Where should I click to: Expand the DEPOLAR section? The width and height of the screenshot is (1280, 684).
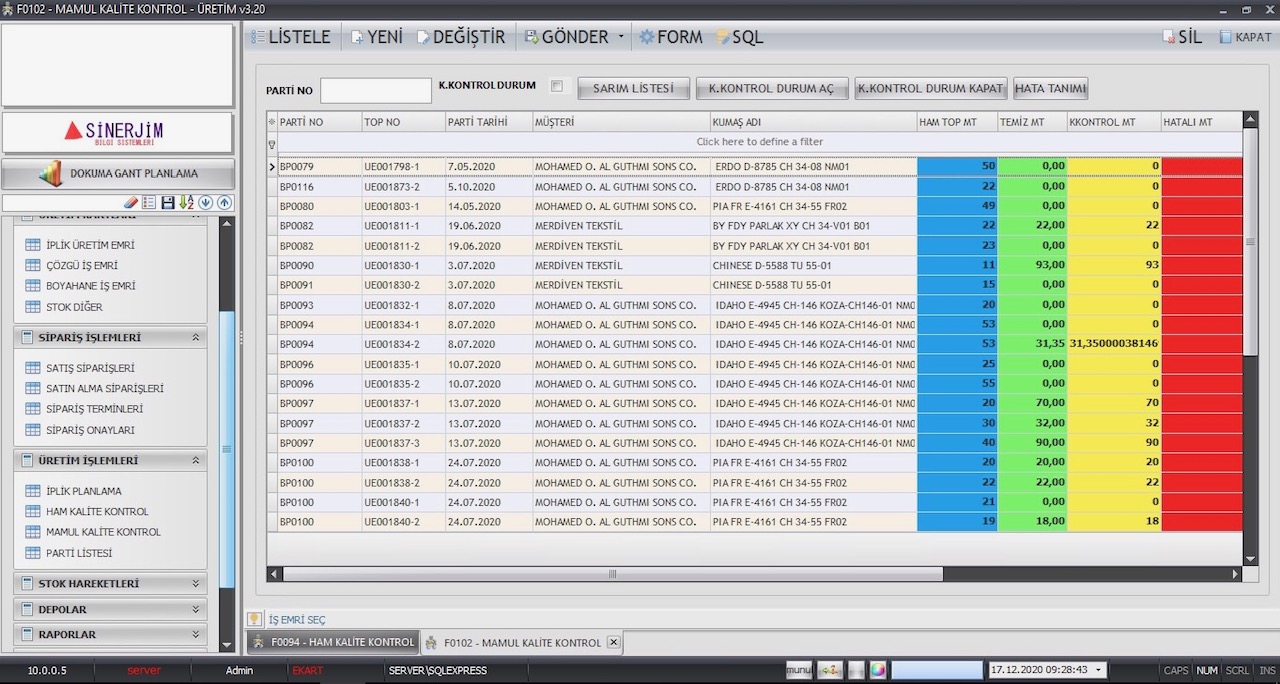pos(196,609)
